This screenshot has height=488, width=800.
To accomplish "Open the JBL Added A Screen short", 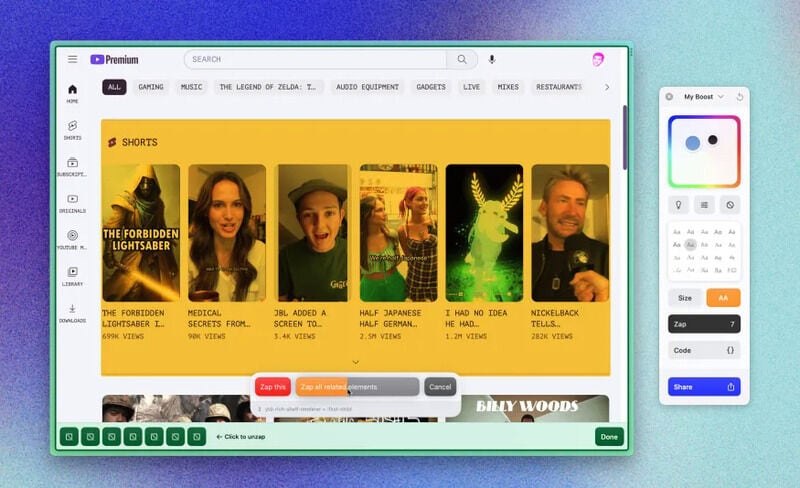I will pos(313,233).
